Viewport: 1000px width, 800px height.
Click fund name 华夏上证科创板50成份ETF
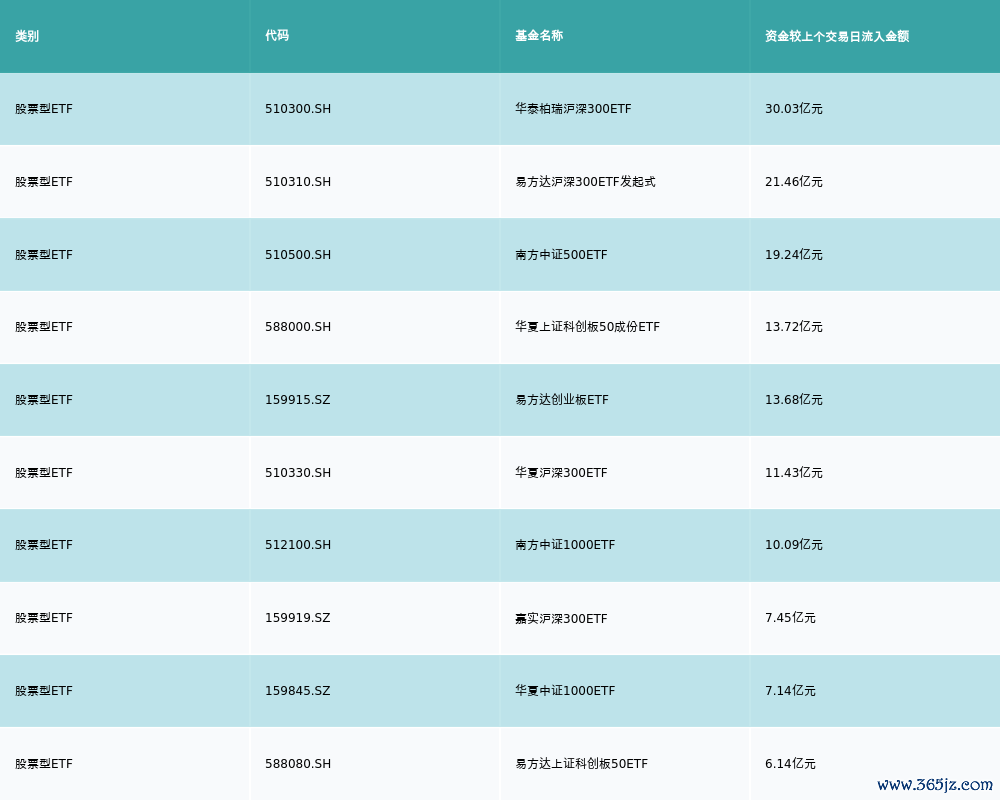tap(587, 327)
